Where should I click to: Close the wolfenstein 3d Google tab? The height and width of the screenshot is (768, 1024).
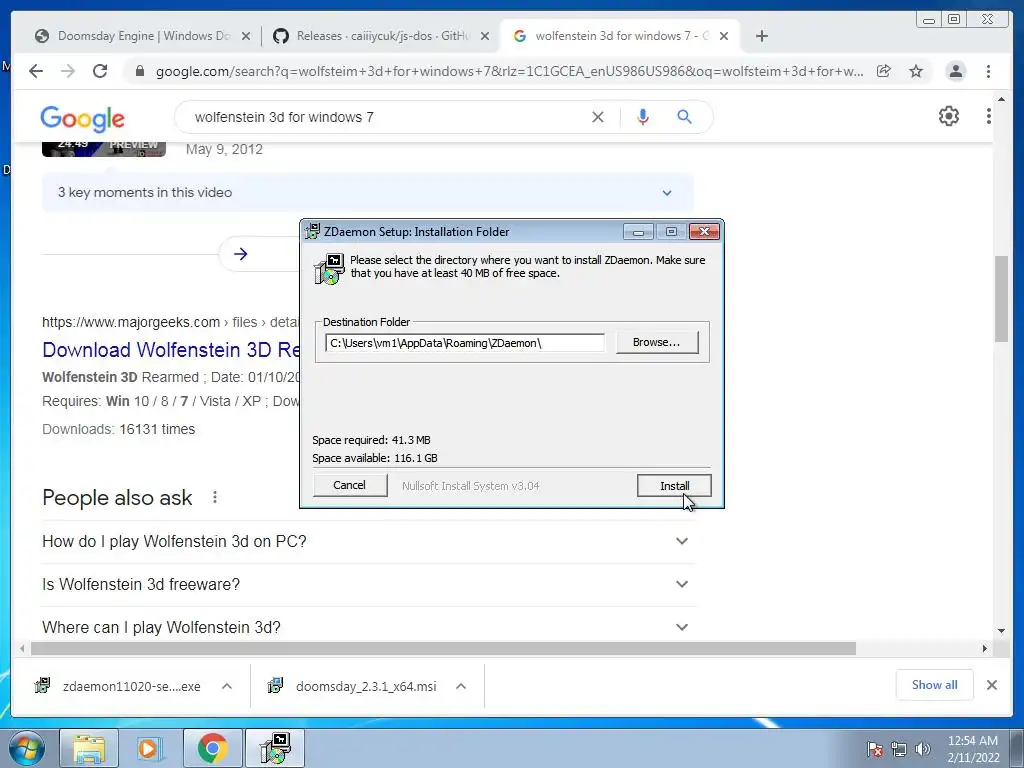pyautogui.click(x=724, y=37)
